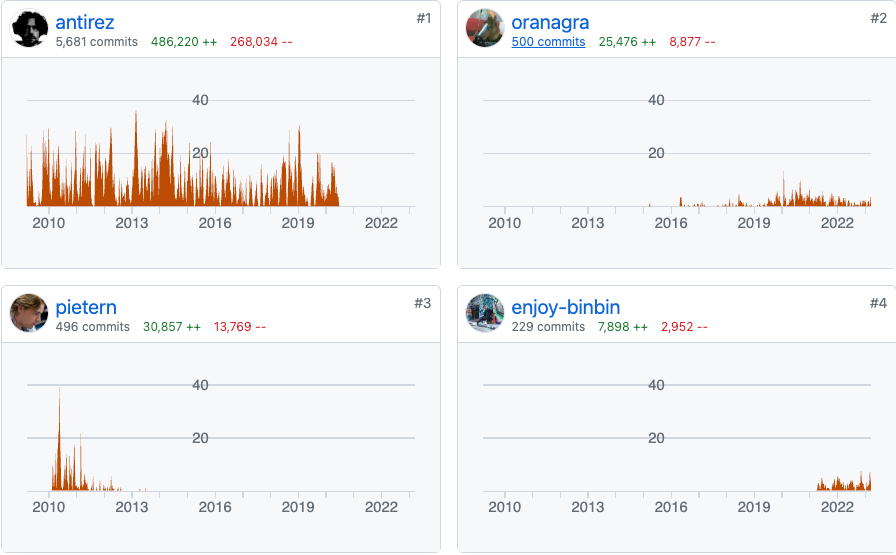Open oranagra's avatar profile picture
The width and height of the screenshot is (896, 555).
tap(485, 28)
